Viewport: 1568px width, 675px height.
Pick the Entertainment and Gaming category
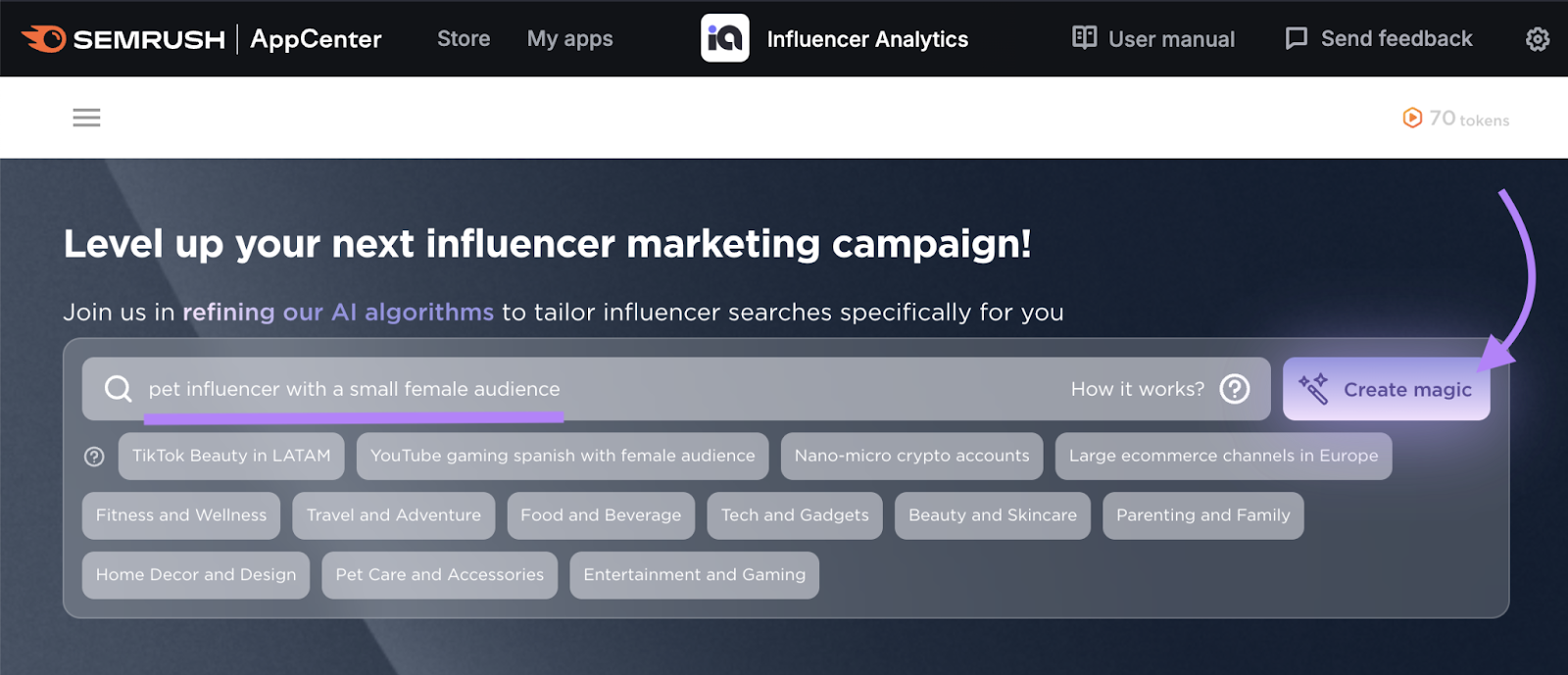pyautogui.click(x=695, y=575)
